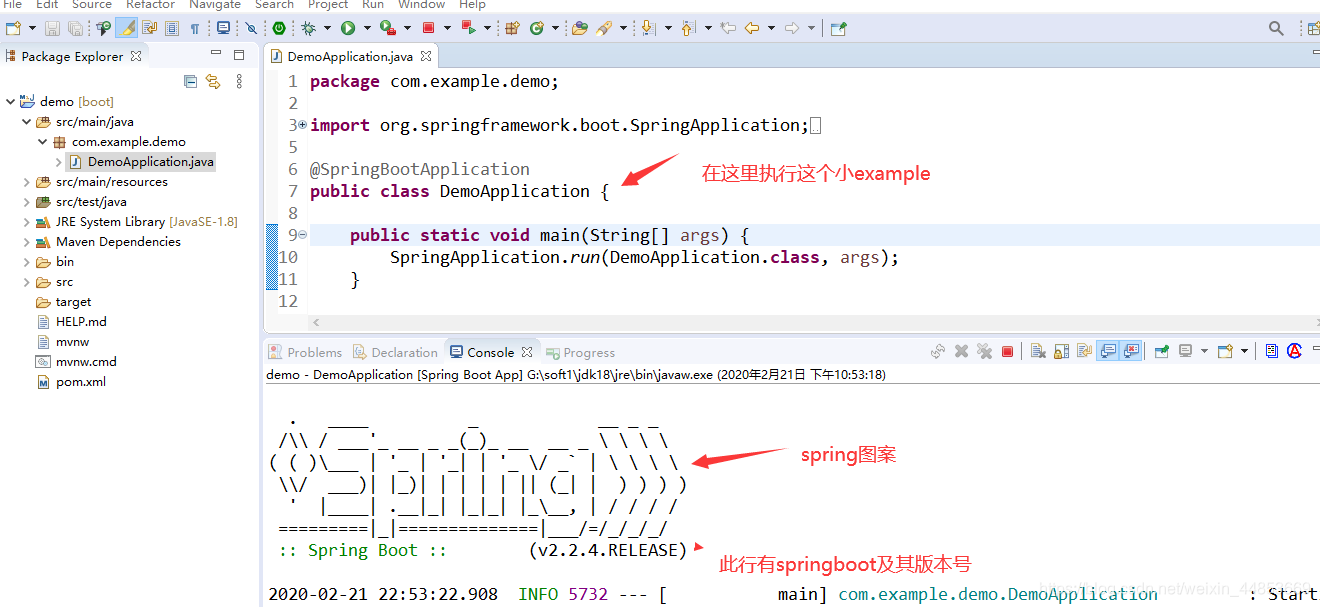Click the Debug bug icon
Viewport: 1320px width, 607px height.
point(308,28)
